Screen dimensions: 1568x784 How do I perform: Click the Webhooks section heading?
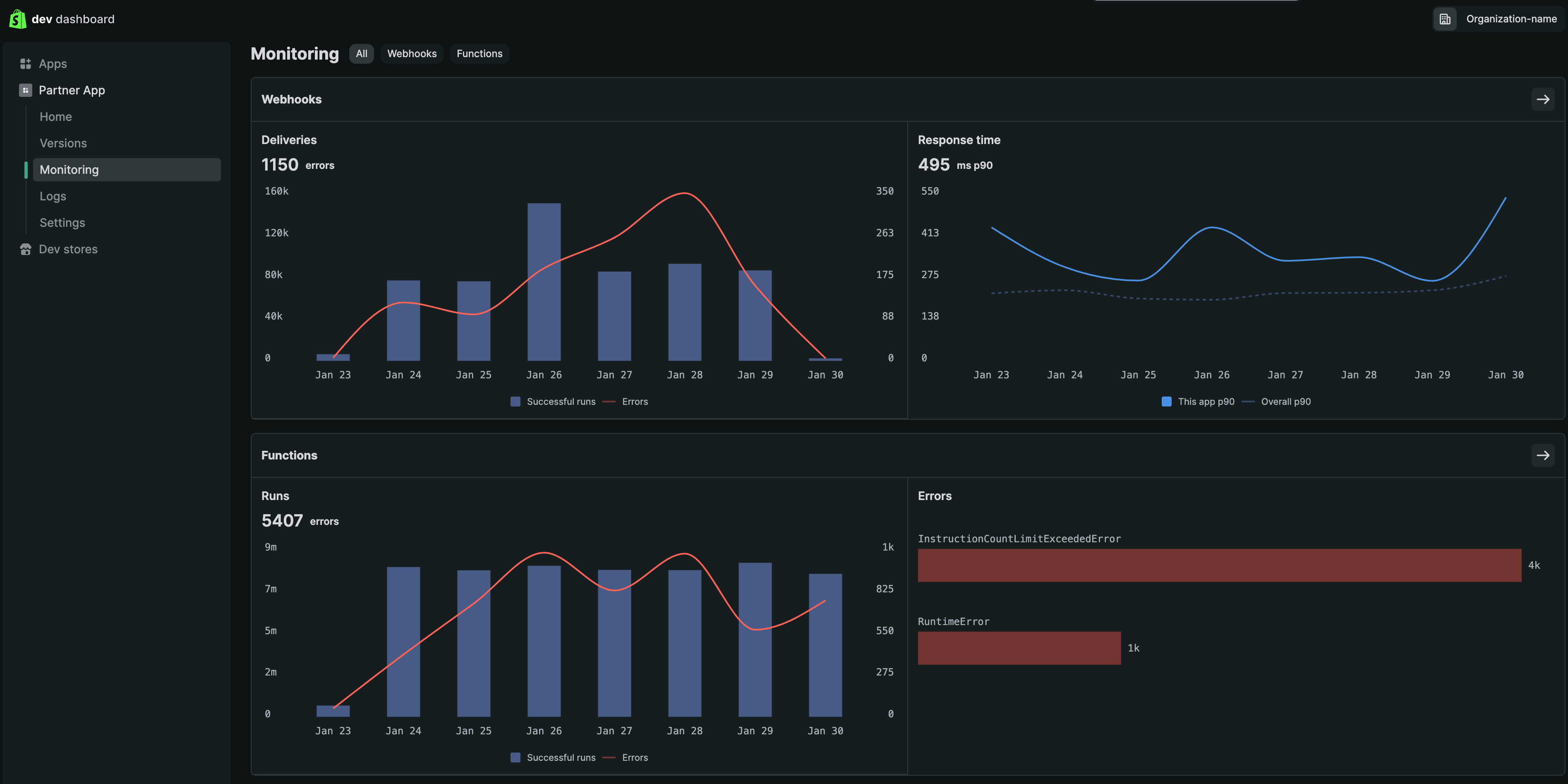(x=291, y=99)
